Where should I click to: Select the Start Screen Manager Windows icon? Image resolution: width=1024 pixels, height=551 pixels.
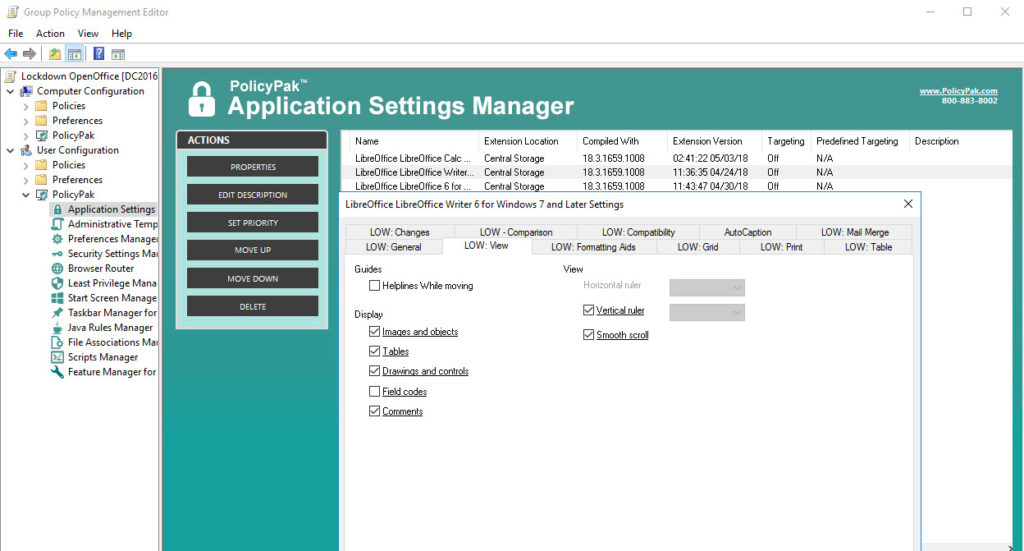pos(57,298)
